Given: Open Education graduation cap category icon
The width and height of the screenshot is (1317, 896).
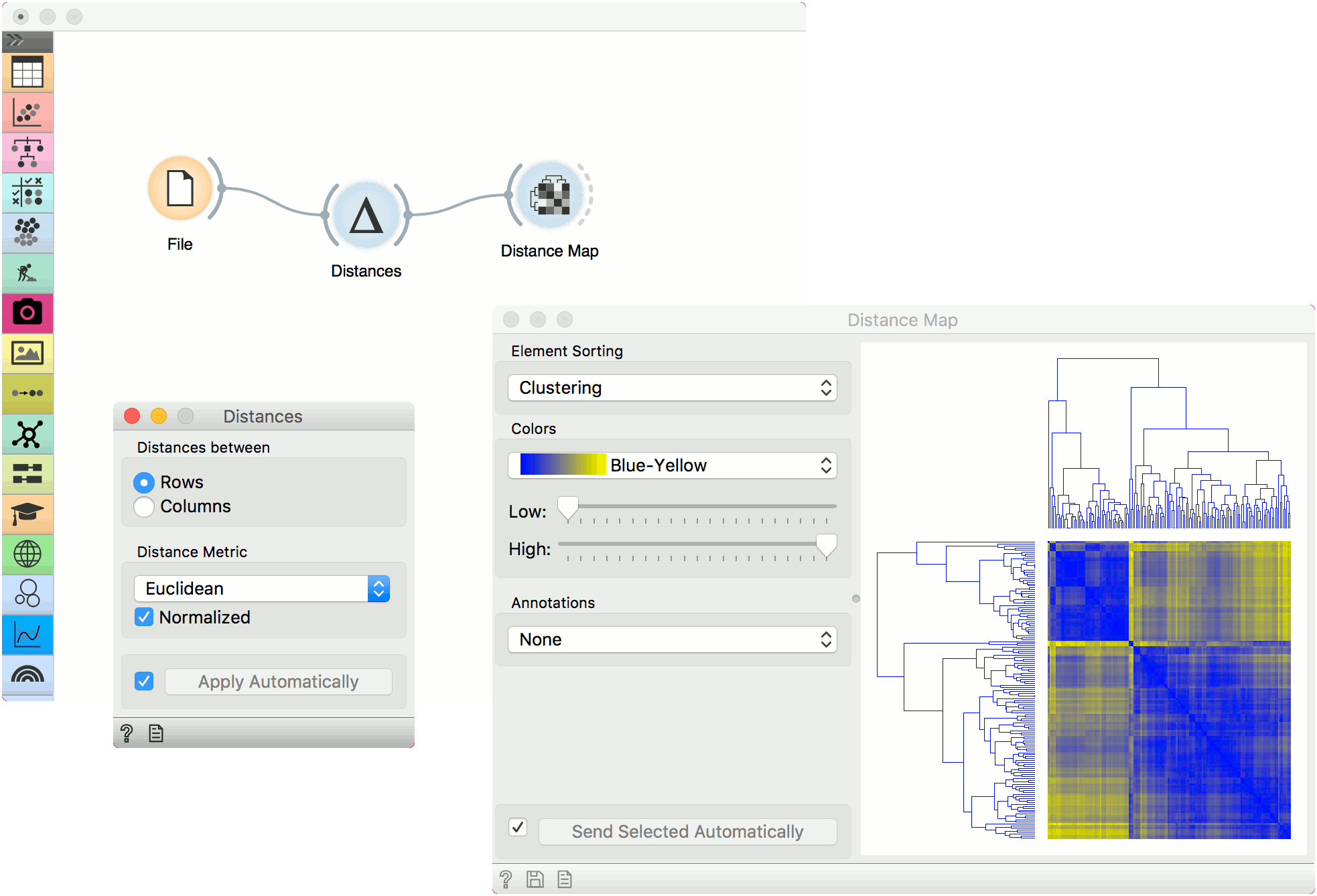Looking at the screenshot, I should point(27,514).
